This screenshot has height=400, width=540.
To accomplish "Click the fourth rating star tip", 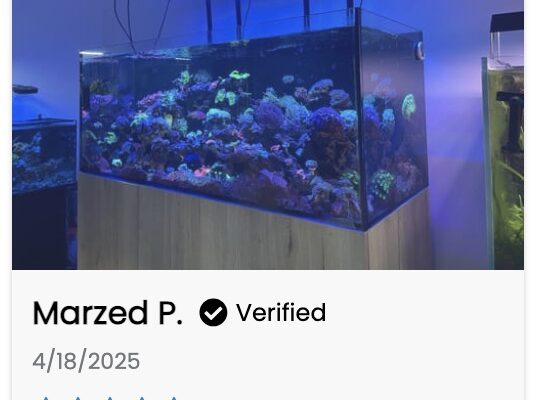I will pyautogui.click(x=142, y=398).
